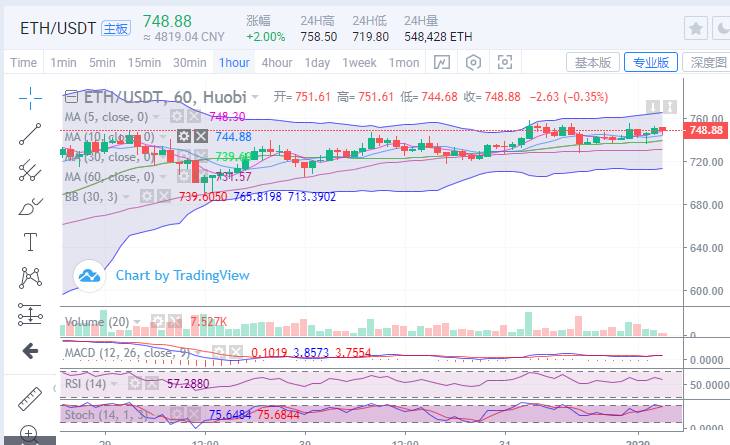Select the 5min timeframe
The height and width of the screenshot is (445, 730).
102,62
